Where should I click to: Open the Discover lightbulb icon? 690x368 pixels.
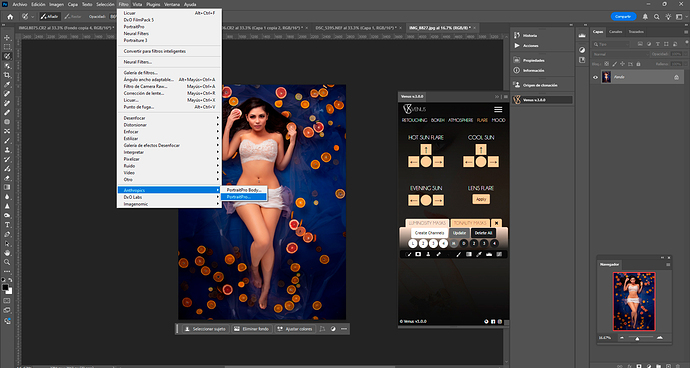[668, 17]
